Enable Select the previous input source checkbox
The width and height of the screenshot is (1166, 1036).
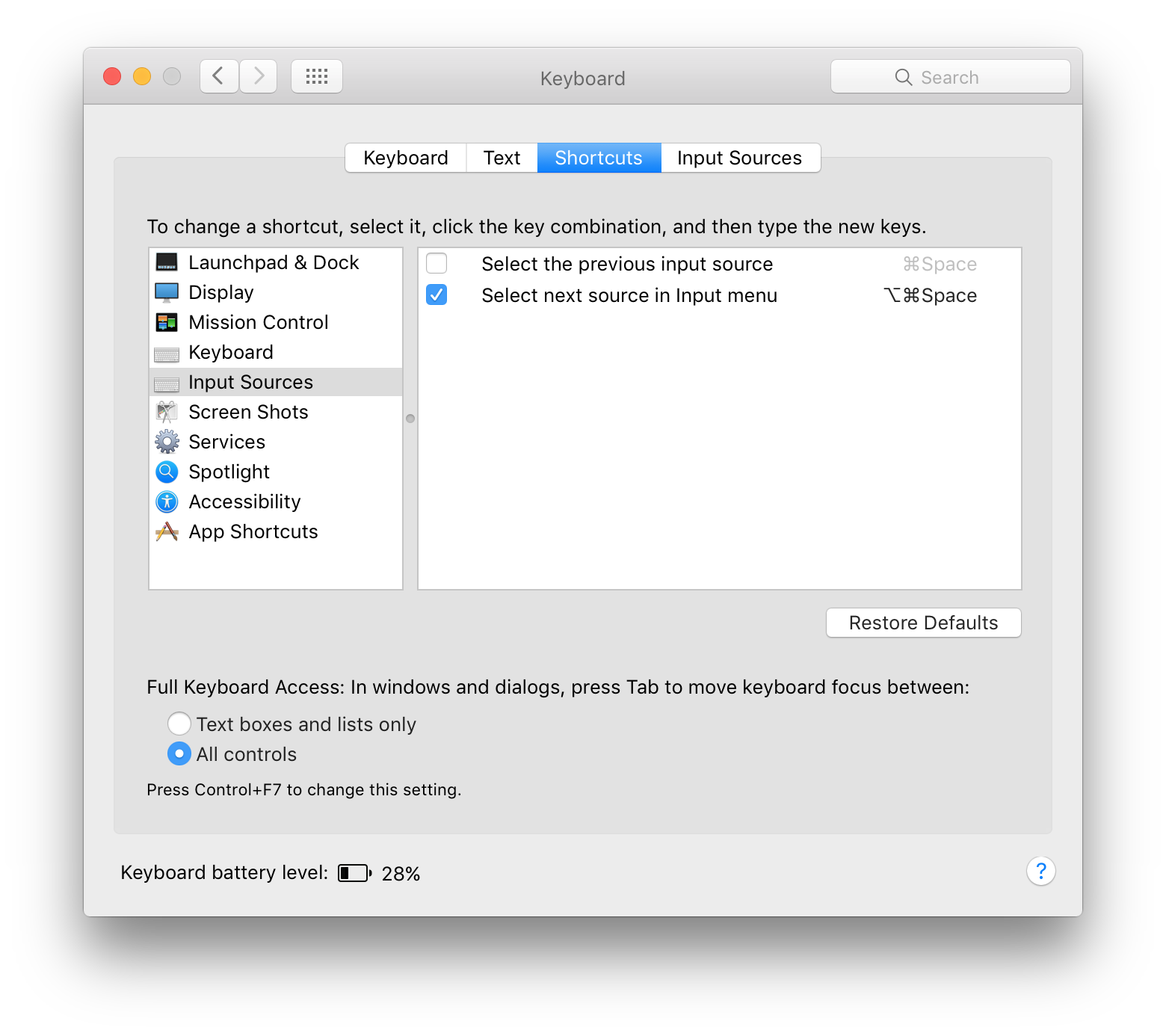[437, 263]
